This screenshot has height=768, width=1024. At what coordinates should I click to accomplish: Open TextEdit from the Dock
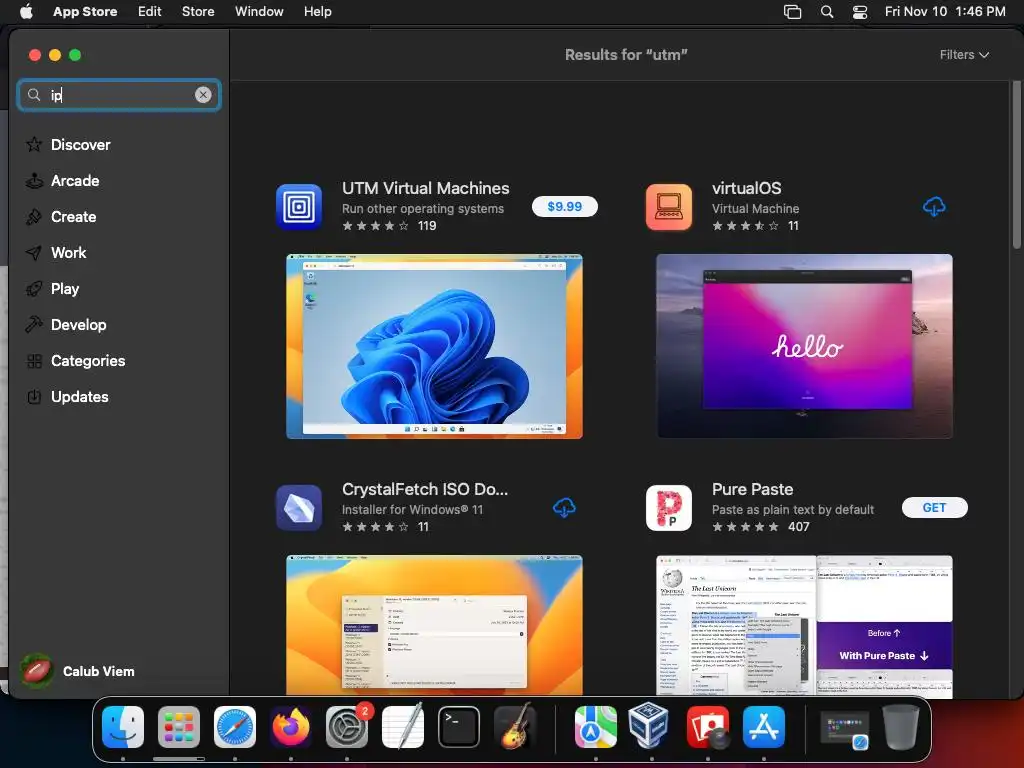403,727
